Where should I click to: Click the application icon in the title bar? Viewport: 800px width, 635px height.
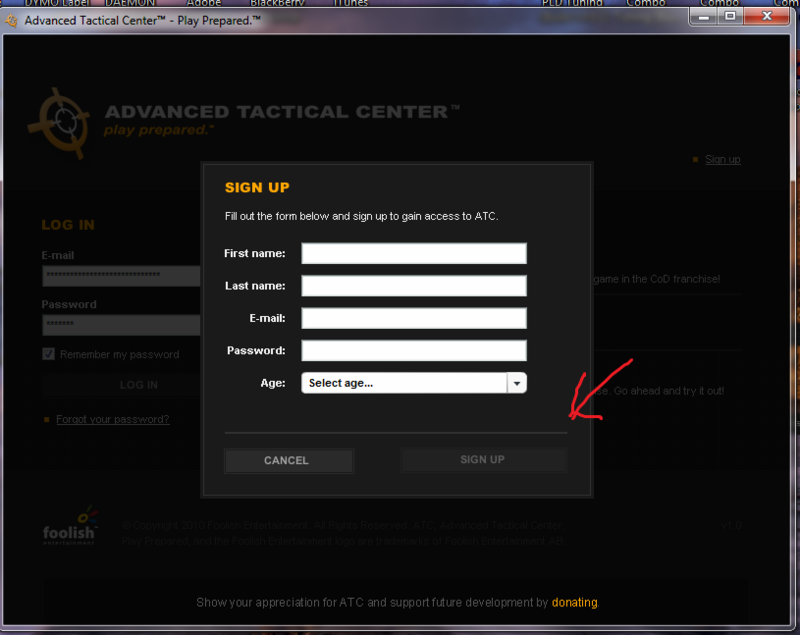pos(11,19)
